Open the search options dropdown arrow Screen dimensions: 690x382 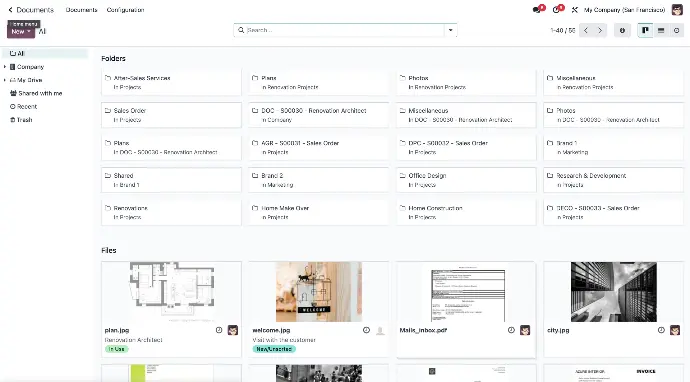(x=451, y=30)
